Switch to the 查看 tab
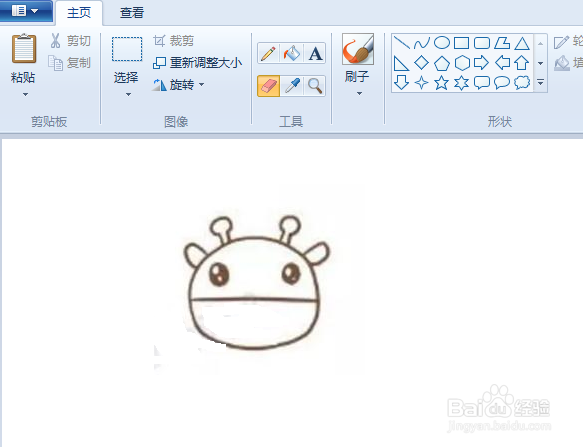The image size is (583, 447). [132, 13]
